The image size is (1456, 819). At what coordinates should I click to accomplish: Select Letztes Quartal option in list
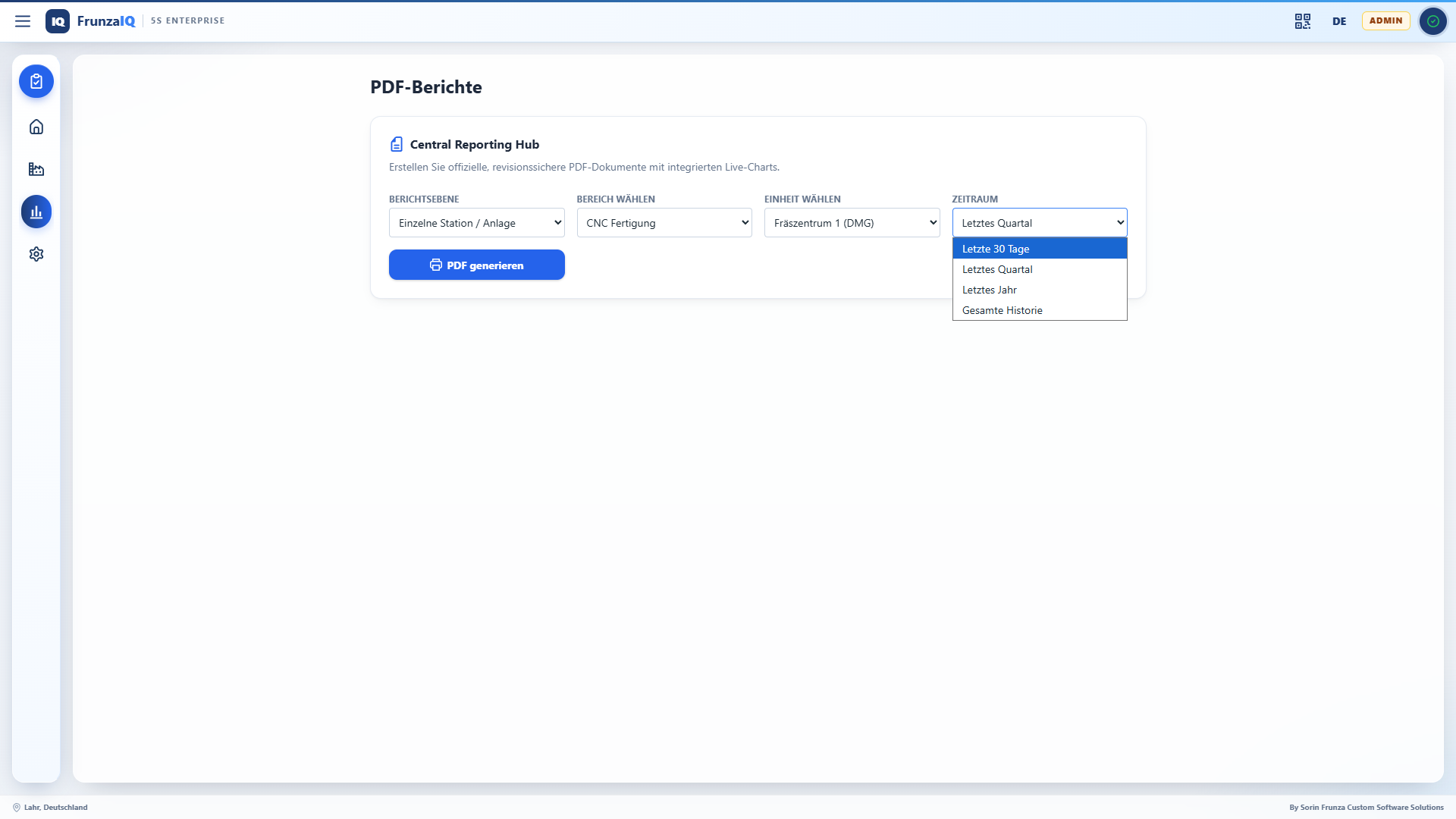1040,269
